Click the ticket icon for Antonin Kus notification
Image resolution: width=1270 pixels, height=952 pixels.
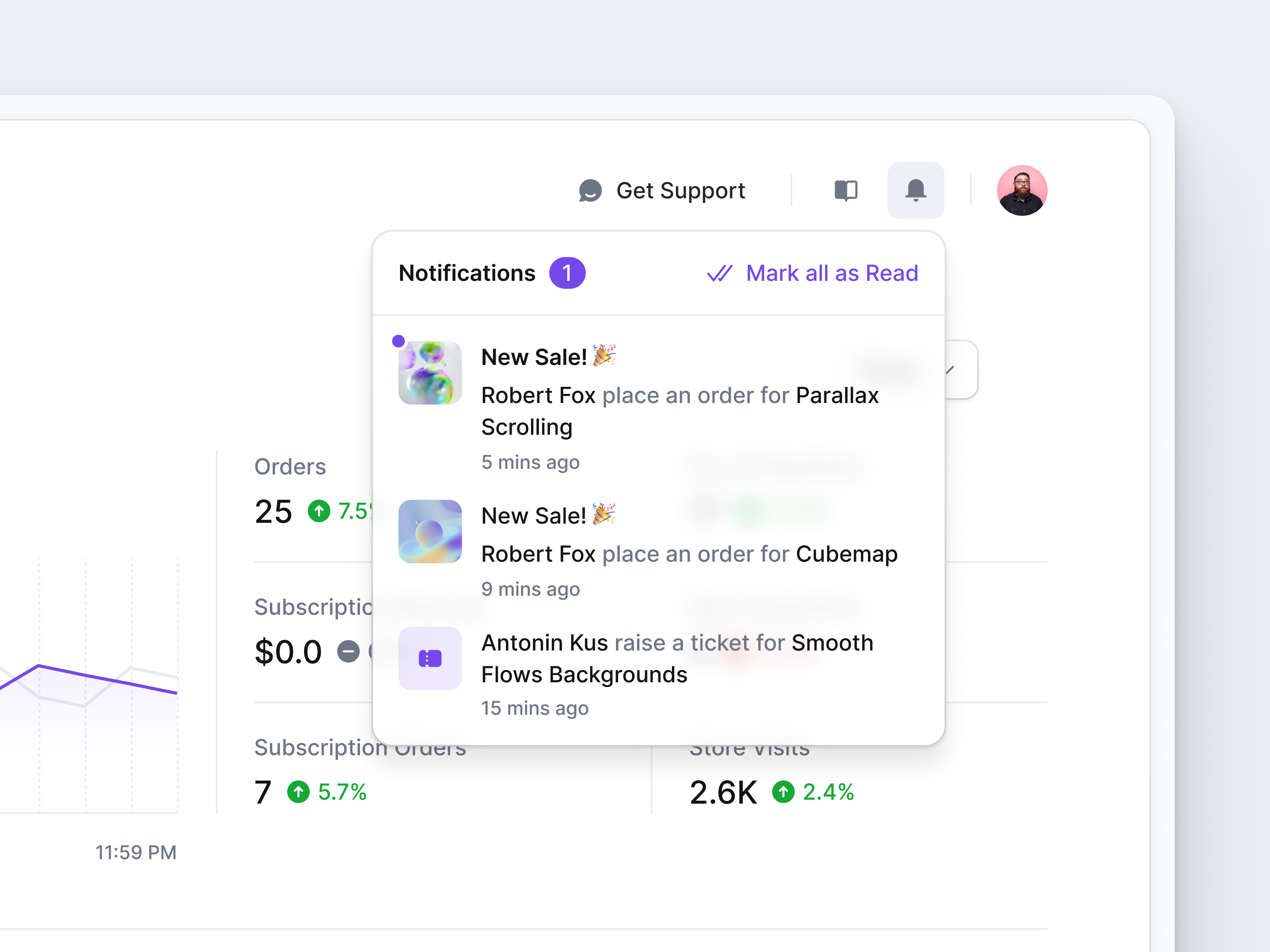point(430,658)
